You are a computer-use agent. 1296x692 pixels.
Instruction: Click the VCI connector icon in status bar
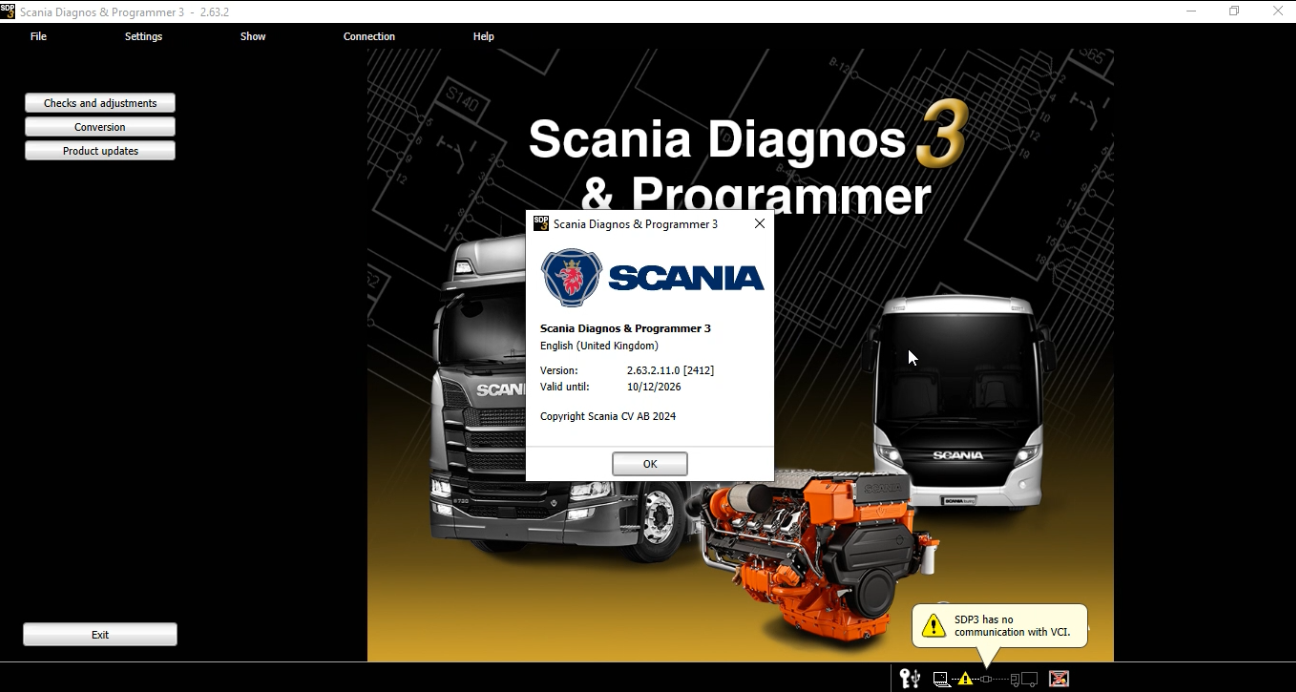point(986,679)
